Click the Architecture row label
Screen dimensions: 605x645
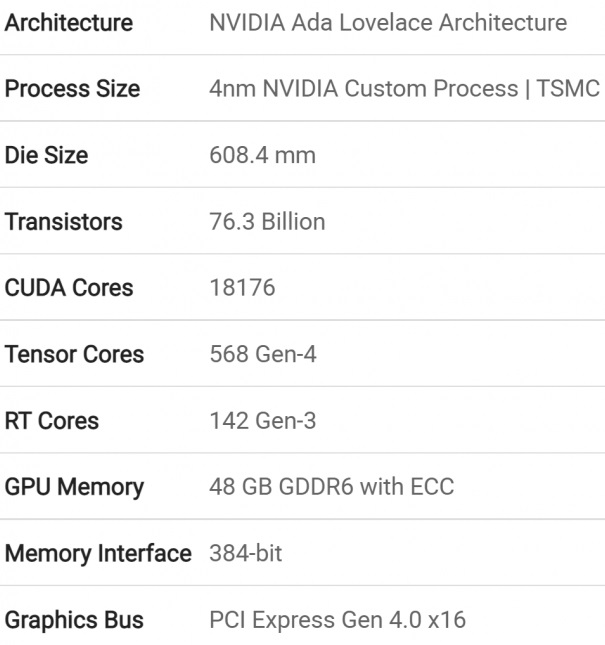69,22
